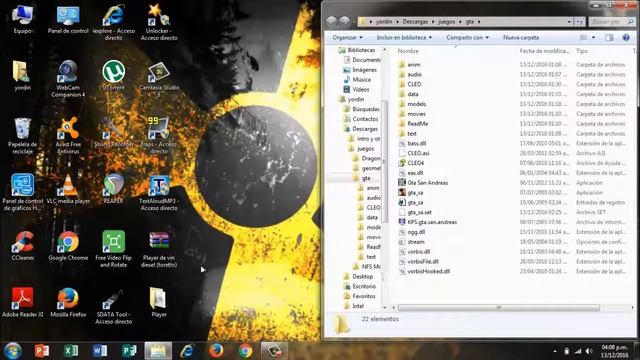Select Free Video Flip and Rotate icon
The width and height of the screenshot is (640, 360).
point(113,249)
